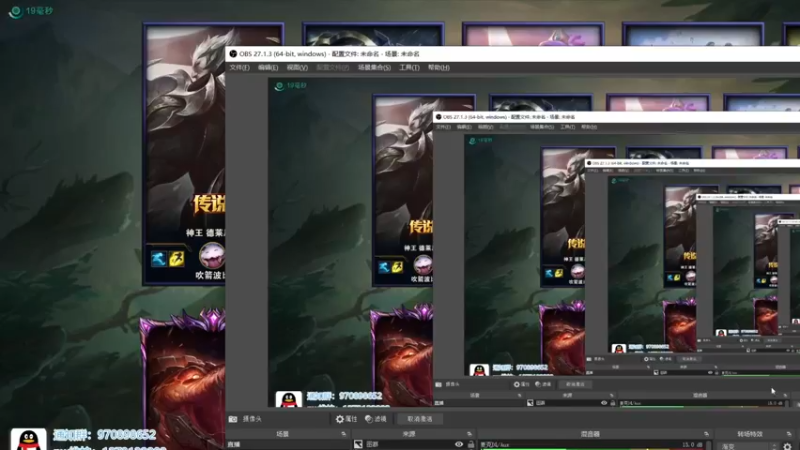Click the 转场特效 panel header title
Screen dimensions: 800x450
(749, 434)
